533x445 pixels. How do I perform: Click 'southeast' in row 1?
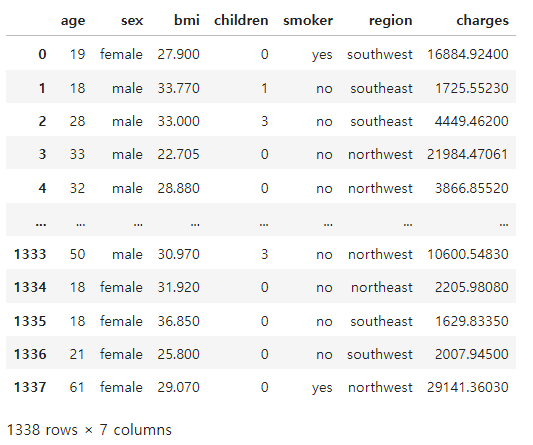pos(381,88)
